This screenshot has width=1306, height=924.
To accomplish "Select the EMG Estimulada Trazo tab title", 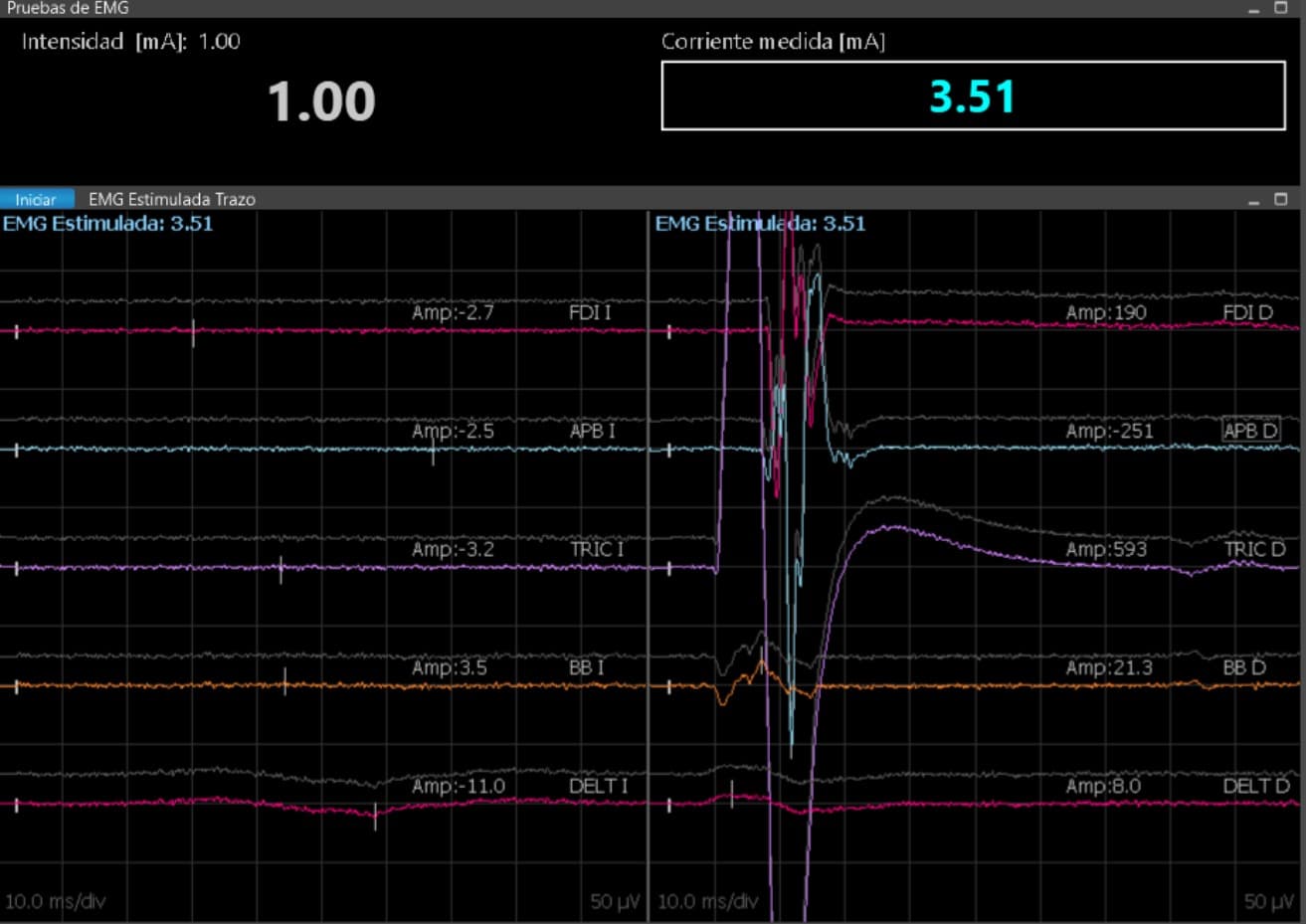I will (171, 199).
